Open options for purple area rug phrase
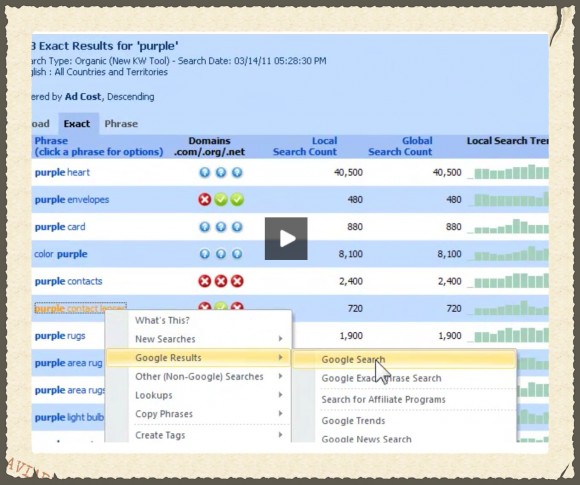 click(68, 363)
